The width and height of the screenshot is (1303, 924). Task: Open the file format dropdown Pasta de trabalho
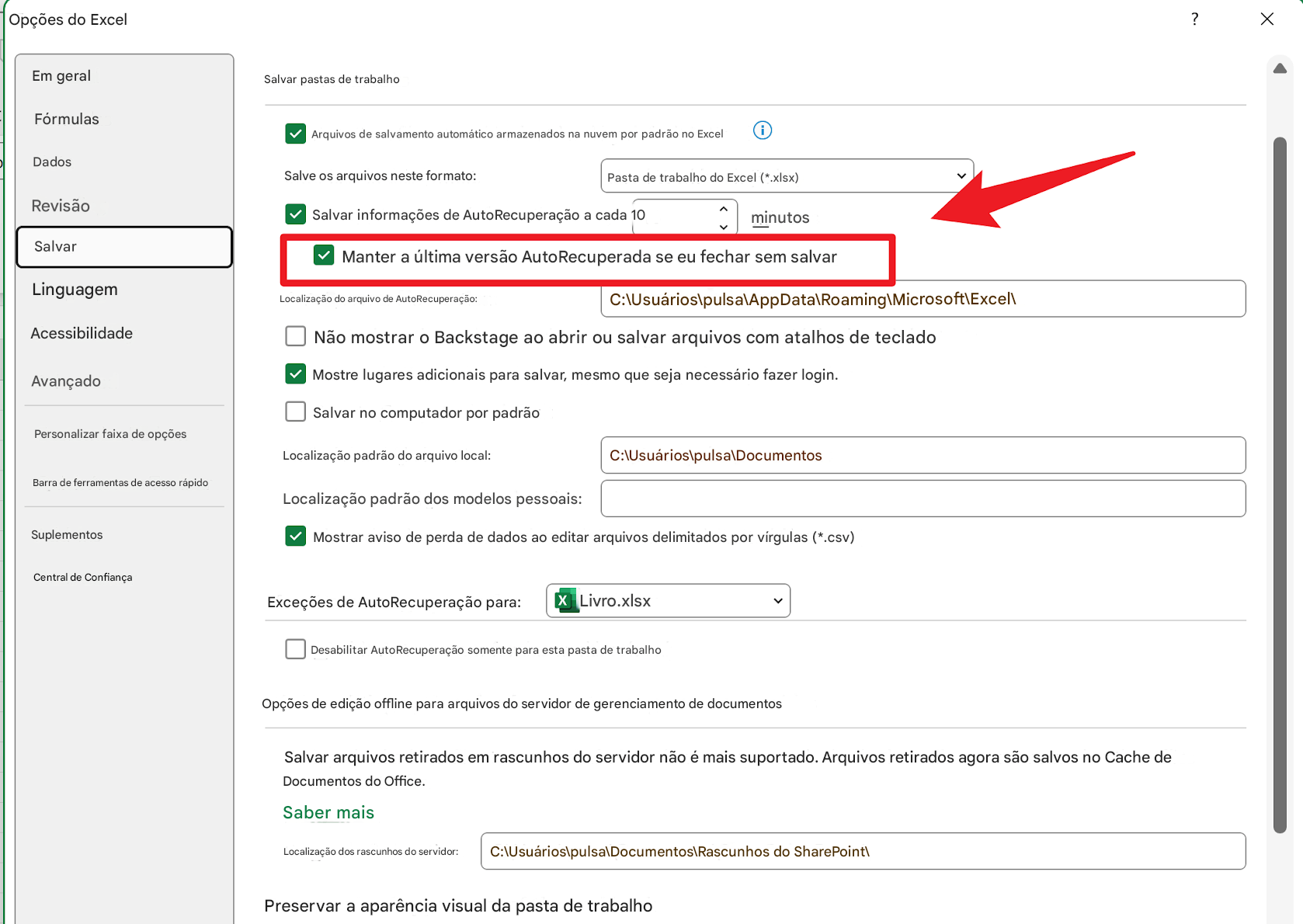pos(787,176)
